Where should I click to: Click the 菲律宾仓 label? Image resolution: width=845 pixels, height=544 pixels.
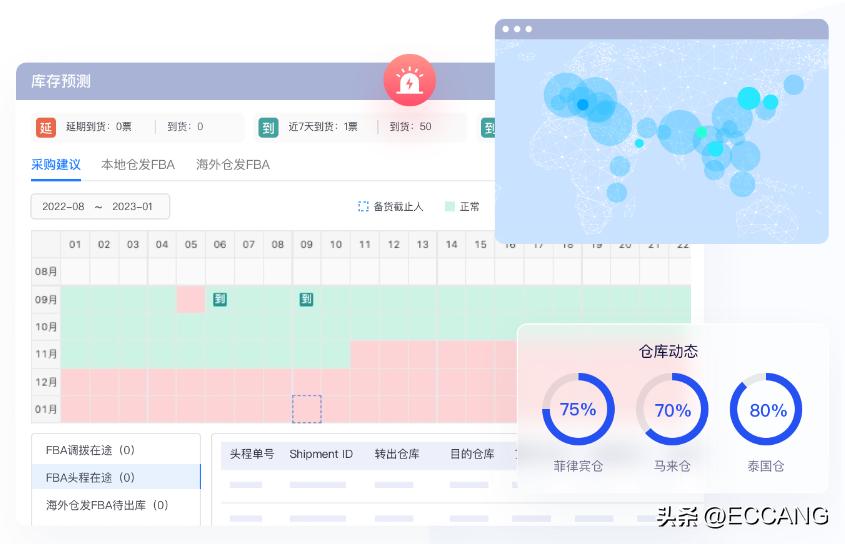[578, 466]
